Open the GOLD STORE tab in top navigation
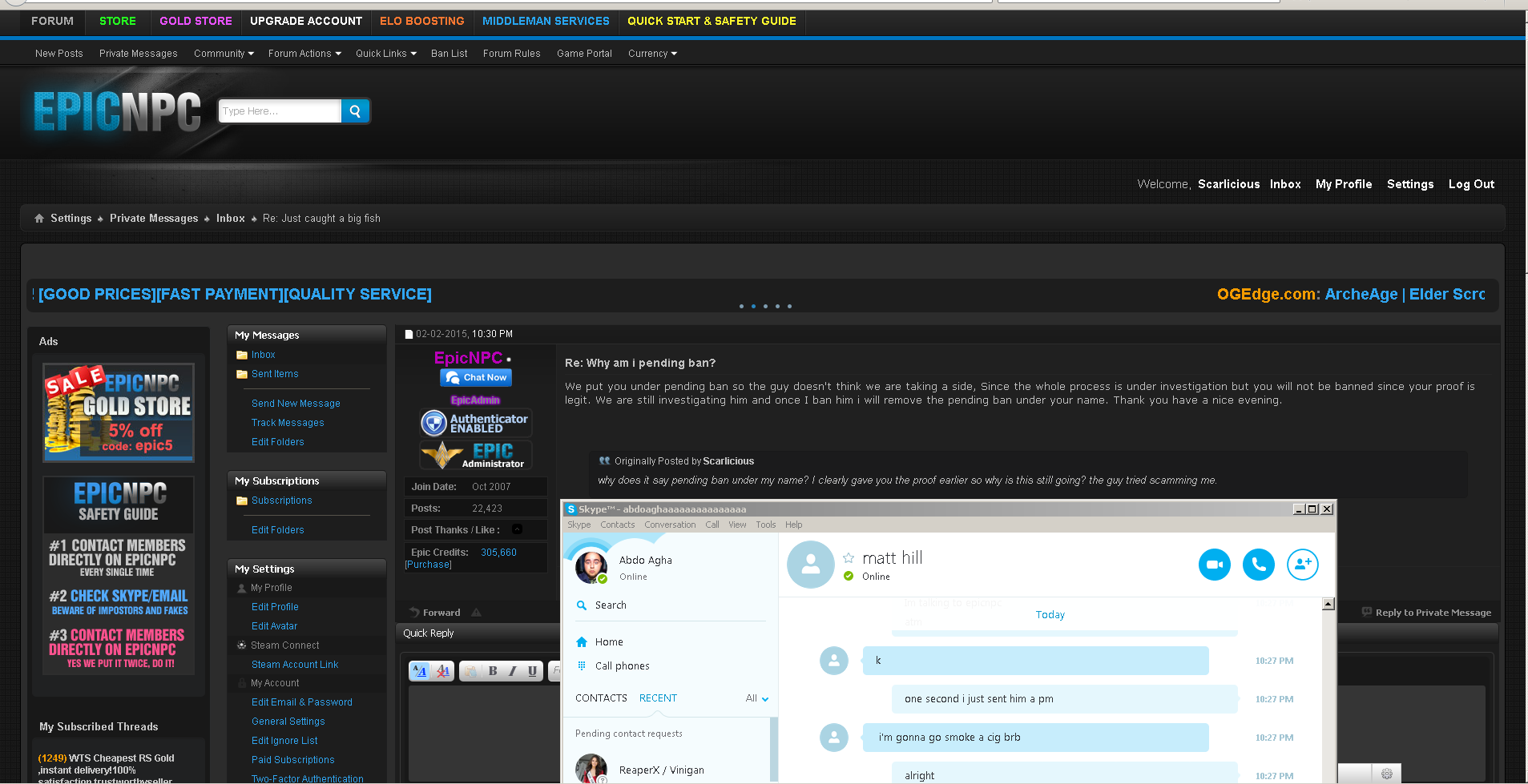The width and height of the screenshot is (1528, 784). (x=196, y=21)
